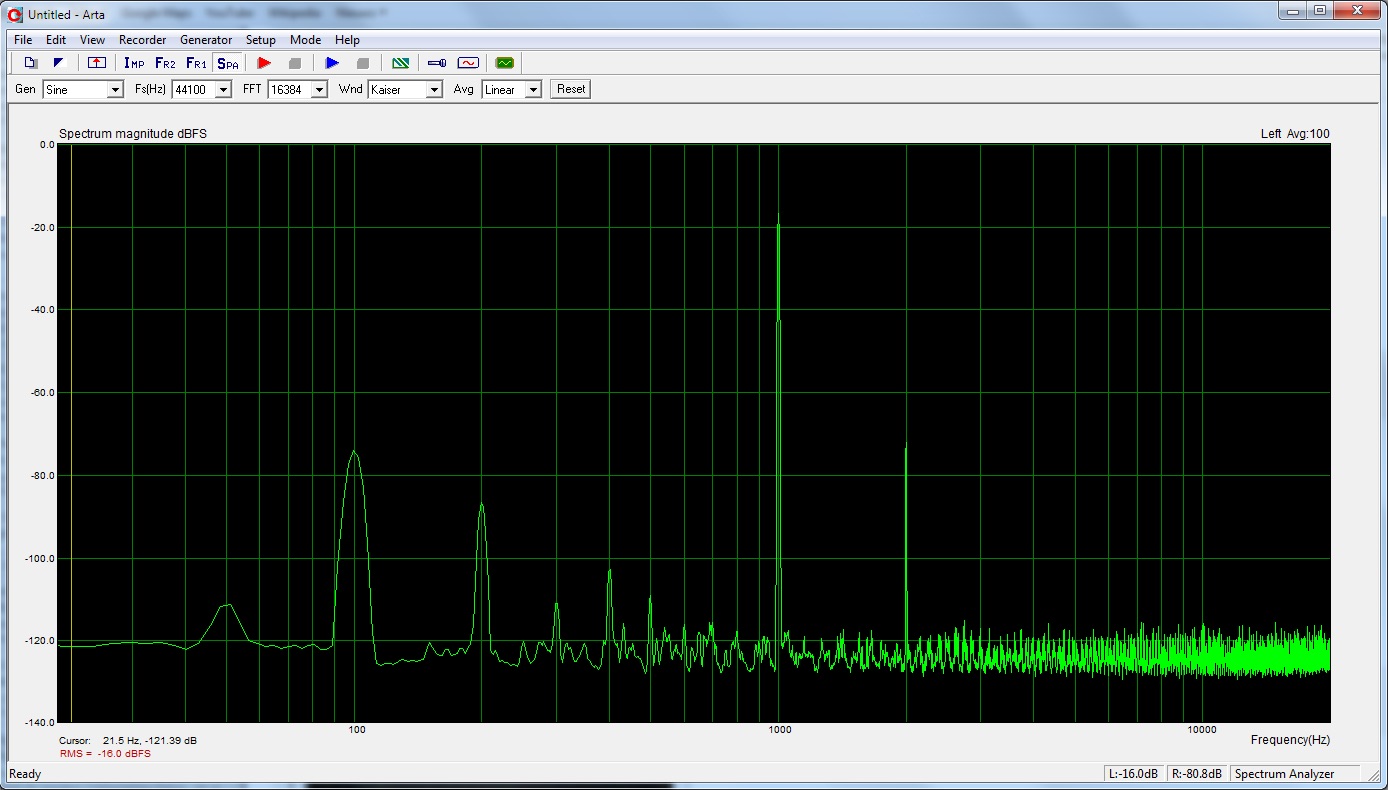Image resolution: width=1388 pixels, height=790 pixels.
Task: Open the Mode menu
Action: pyautogui.click(x=305, y=40)
